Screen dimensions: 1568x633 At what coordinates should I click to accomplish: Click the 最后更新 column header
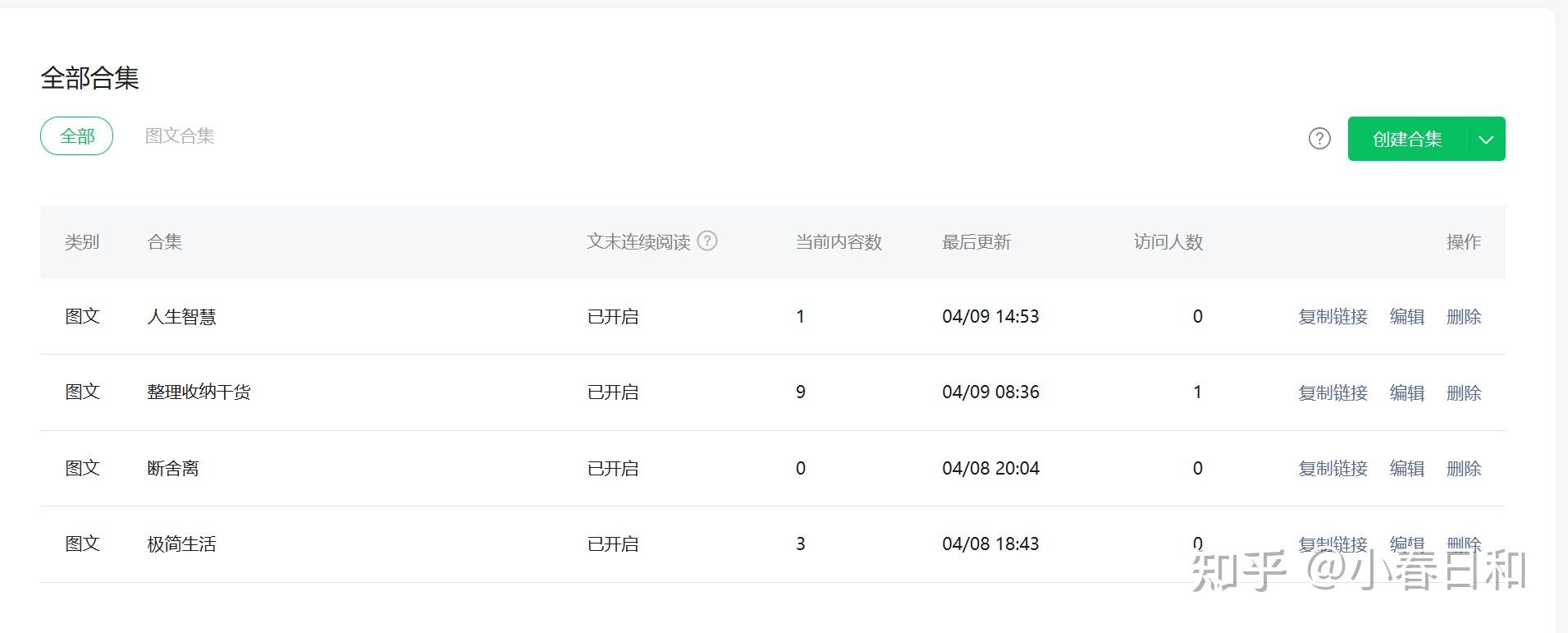976,242
